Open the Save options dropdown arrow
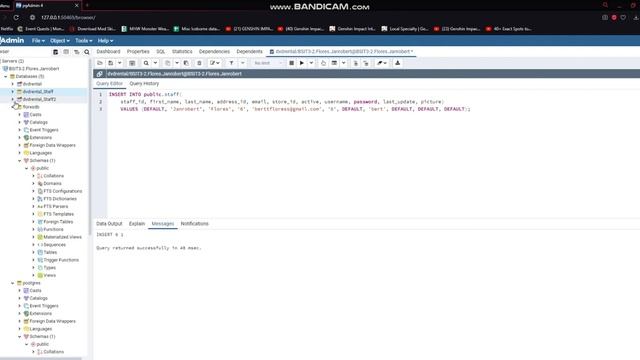Viewport: 640px width, 360px height. point(120,63)
